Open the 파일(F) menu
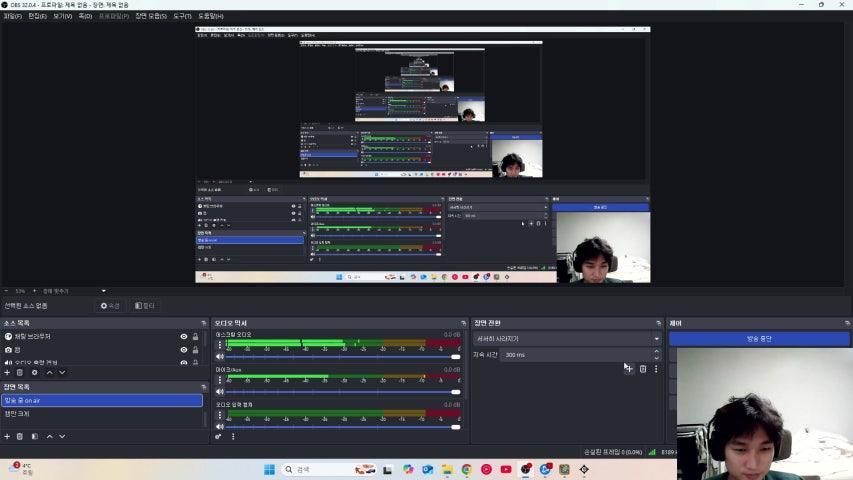 (x=12, y=16)
